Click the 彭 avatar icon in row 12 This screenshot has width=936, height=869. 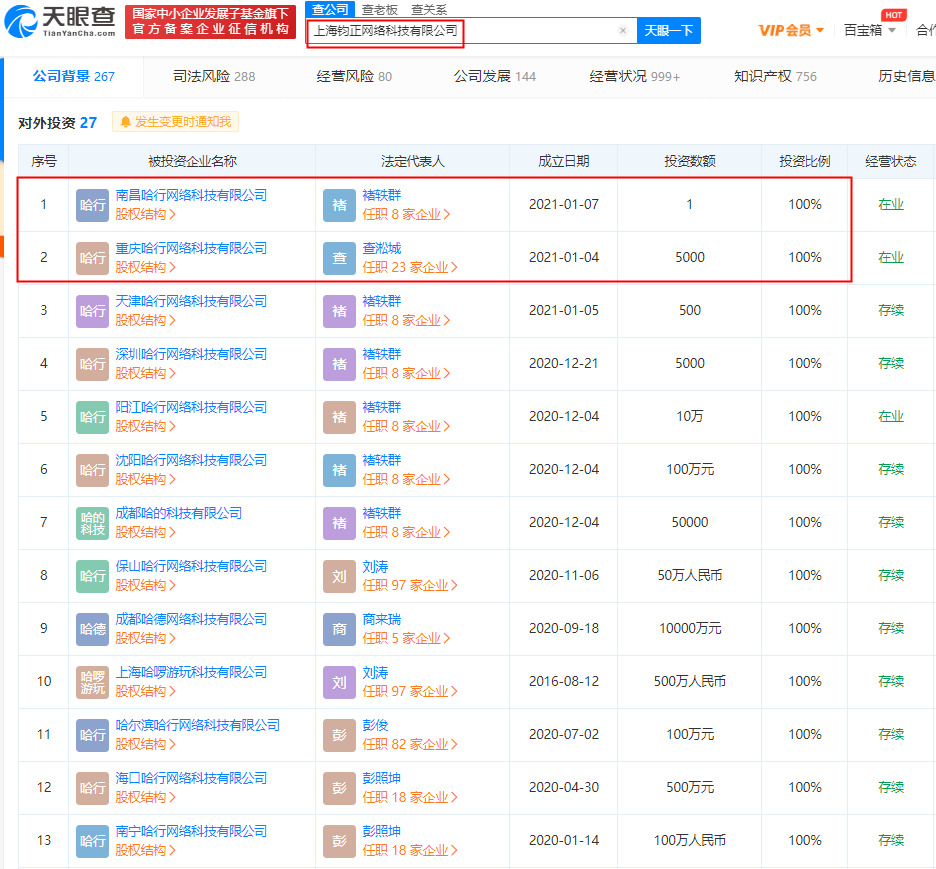pyautogui.click(x=340, y=788)
